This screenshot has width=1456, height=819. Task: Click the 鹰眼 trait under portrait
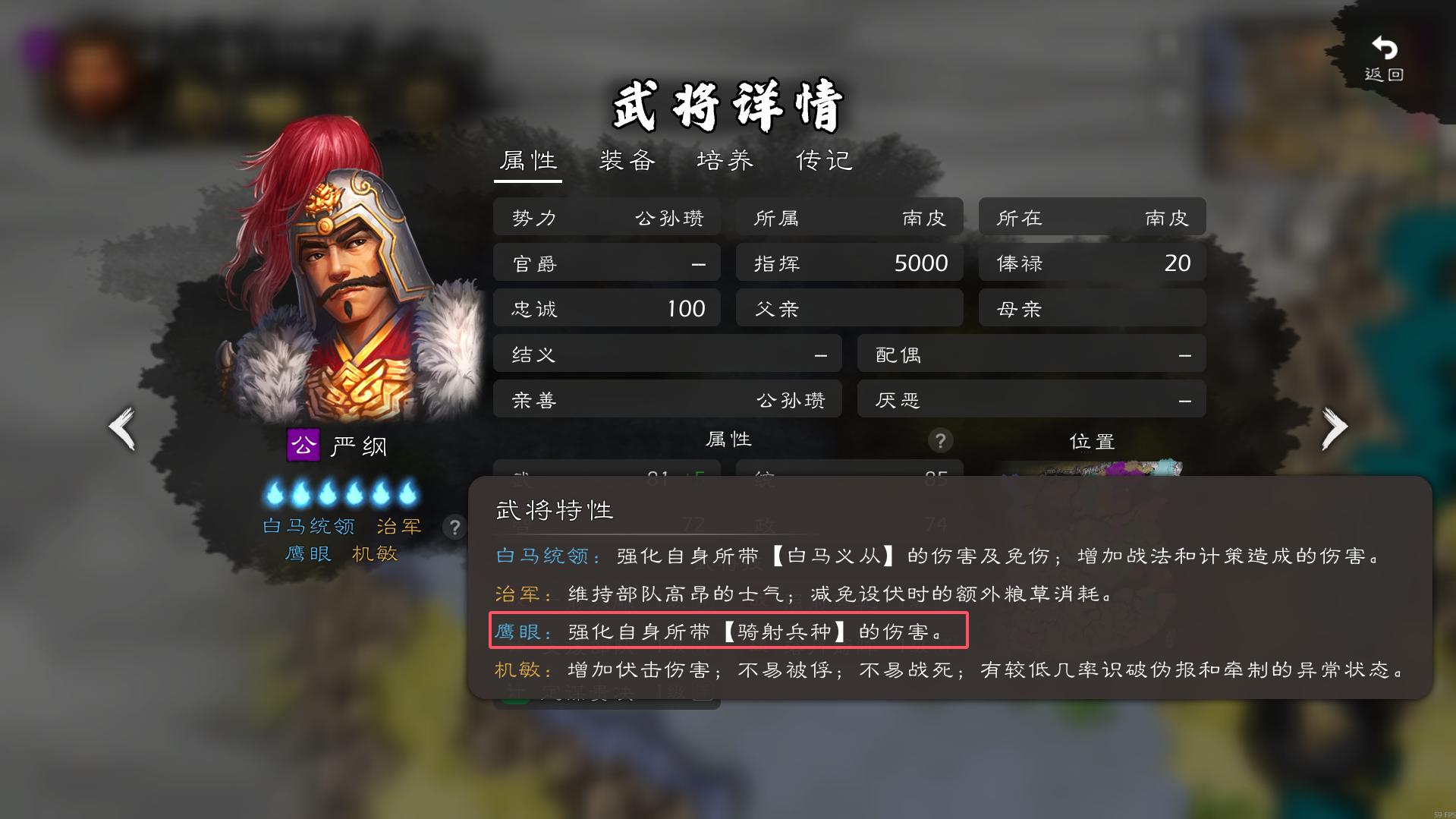coord(308,553)
